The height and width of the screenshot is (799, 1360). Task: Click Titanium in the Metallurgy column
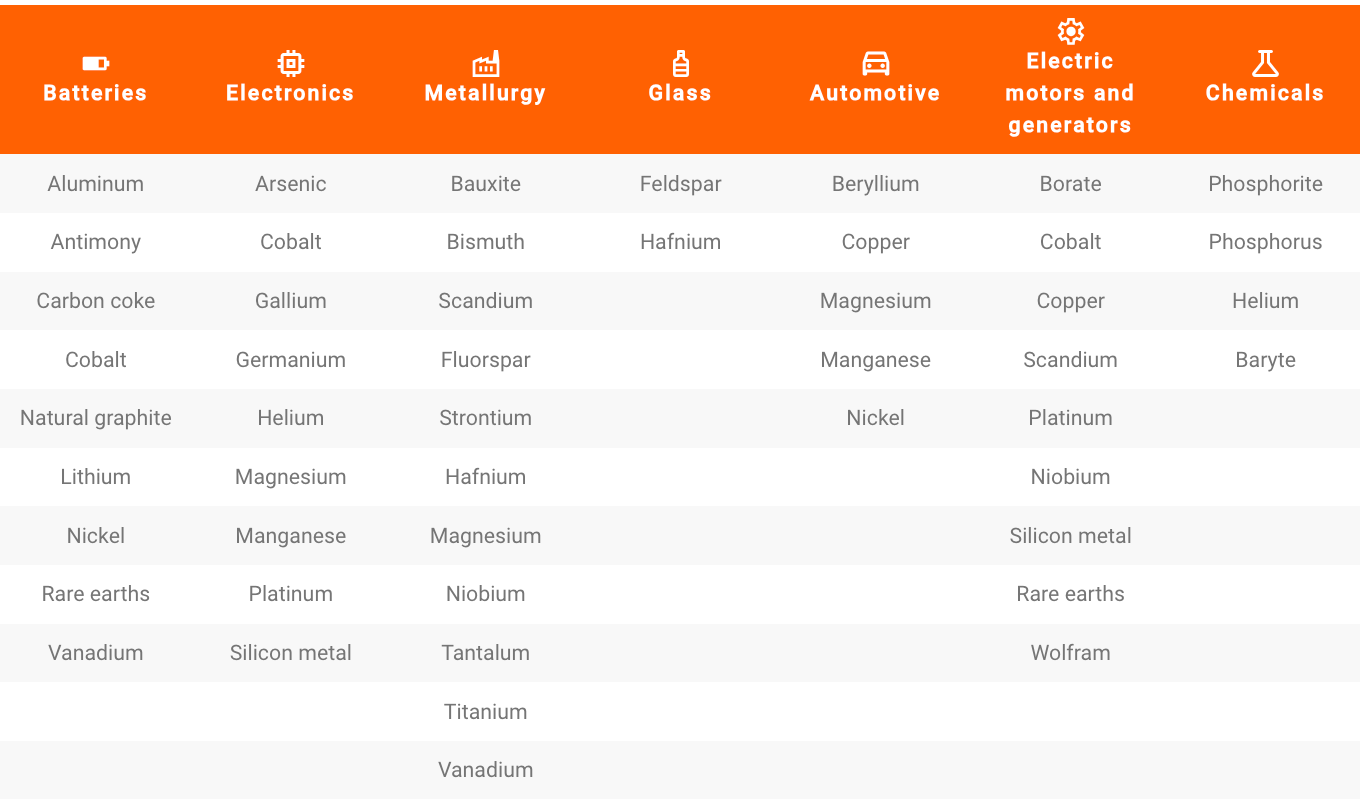tap(486, 712)
